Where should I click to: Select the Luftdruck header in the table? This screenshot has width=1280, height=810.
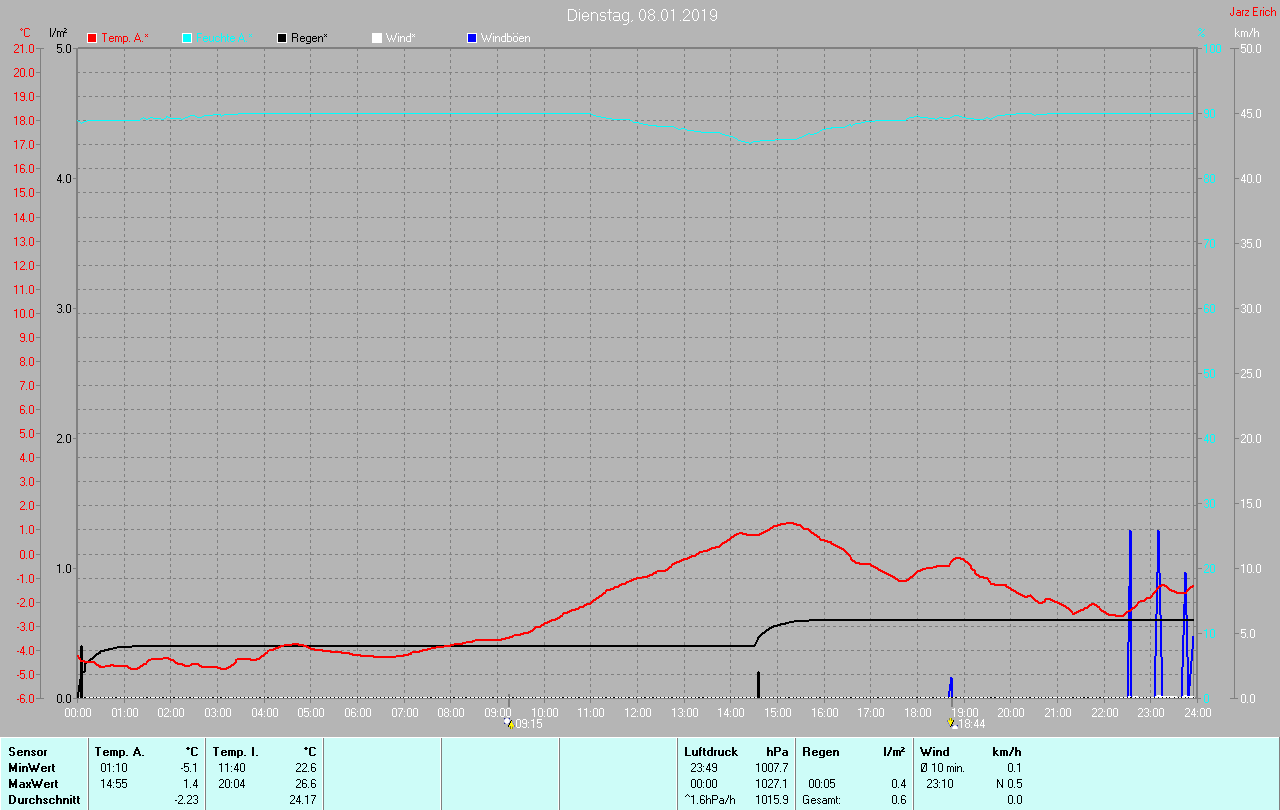click(710, 751)
